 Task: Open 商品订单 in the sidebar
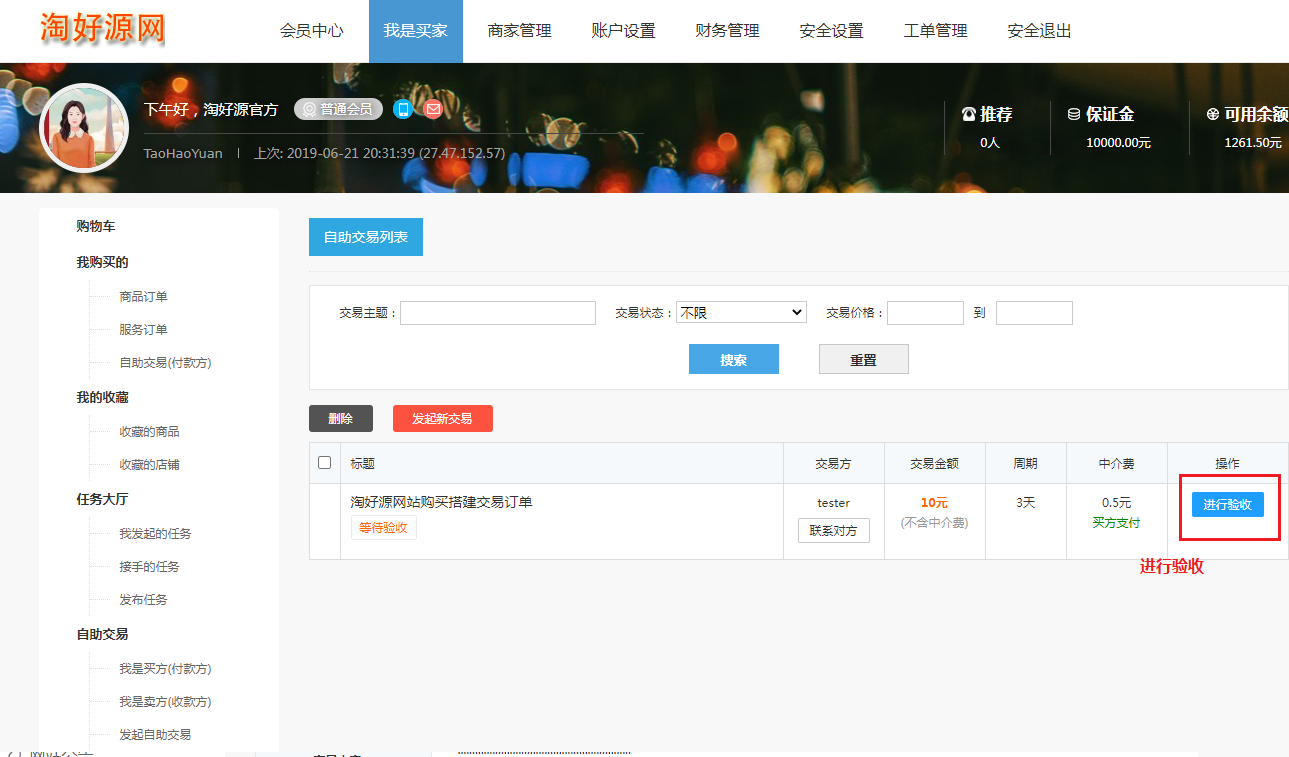(143, 296)
